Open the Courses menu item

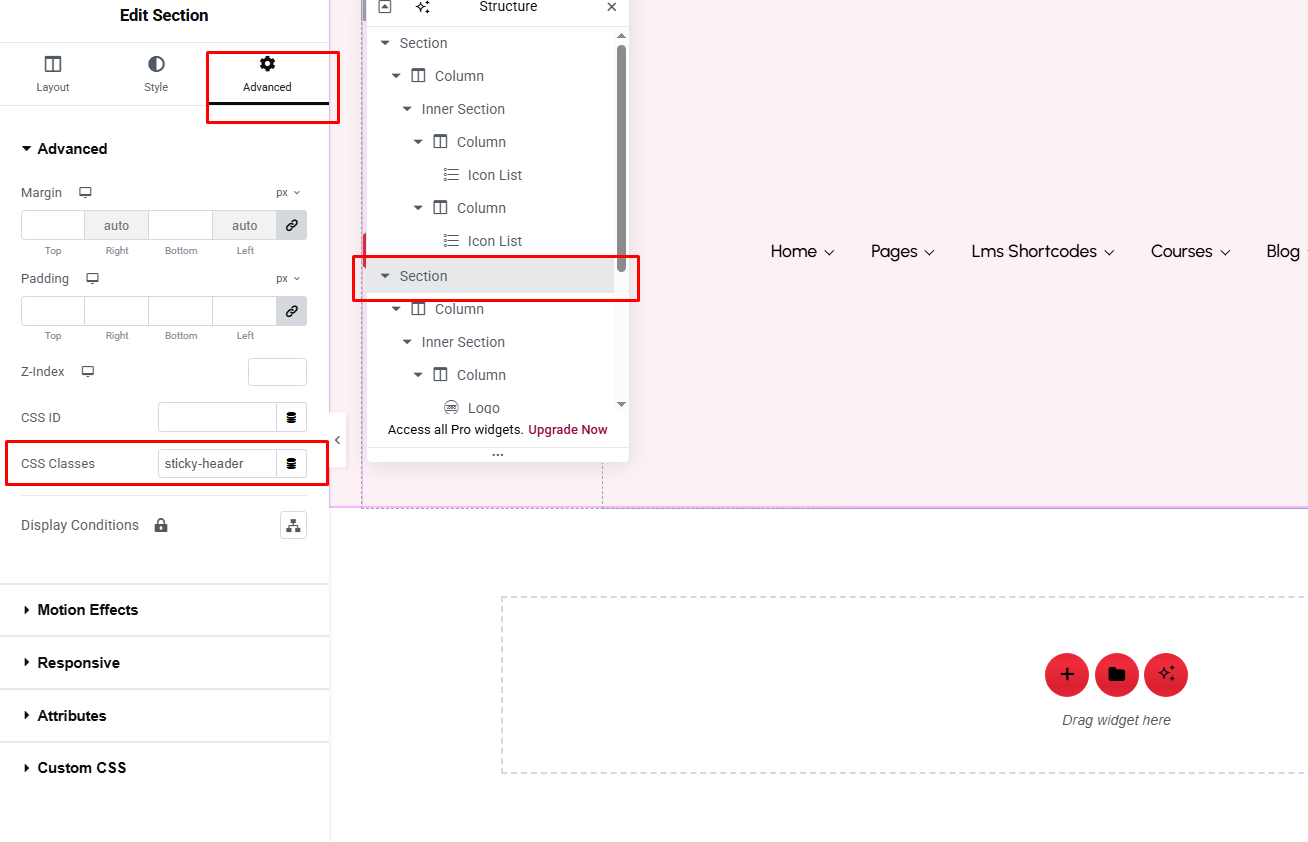1182,252
